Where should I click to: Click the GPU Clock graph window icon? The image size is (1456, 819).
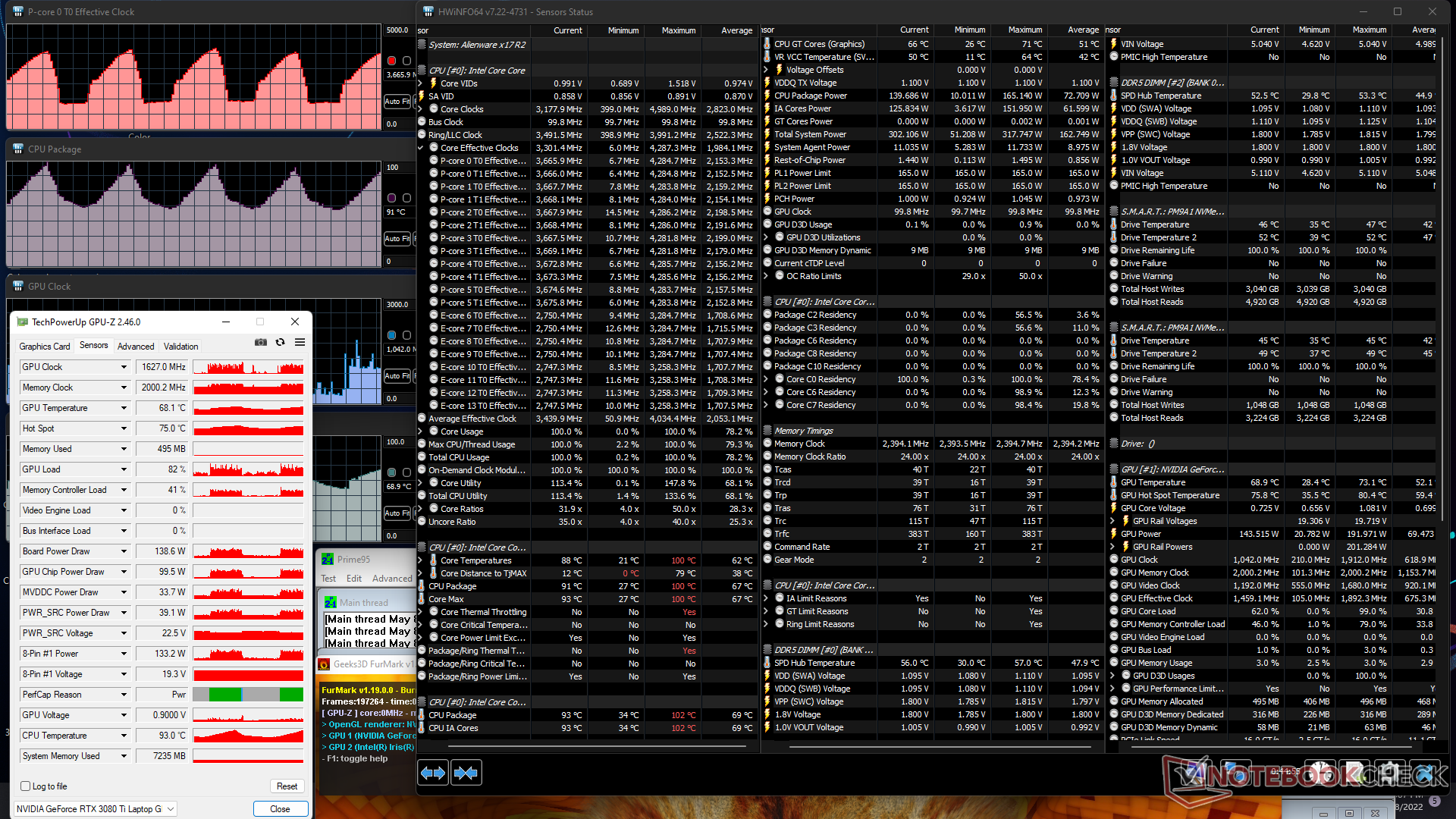[18, 286]
